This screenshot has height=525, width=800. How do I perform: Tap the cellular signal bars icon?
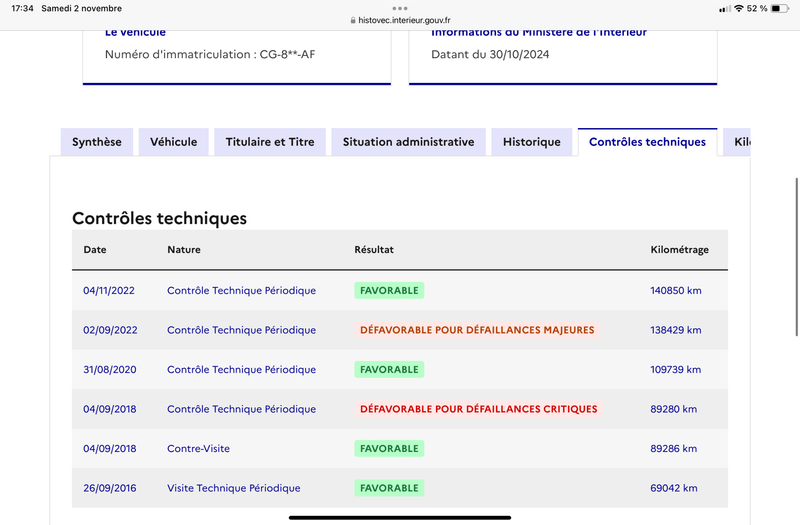click(724, 9)
